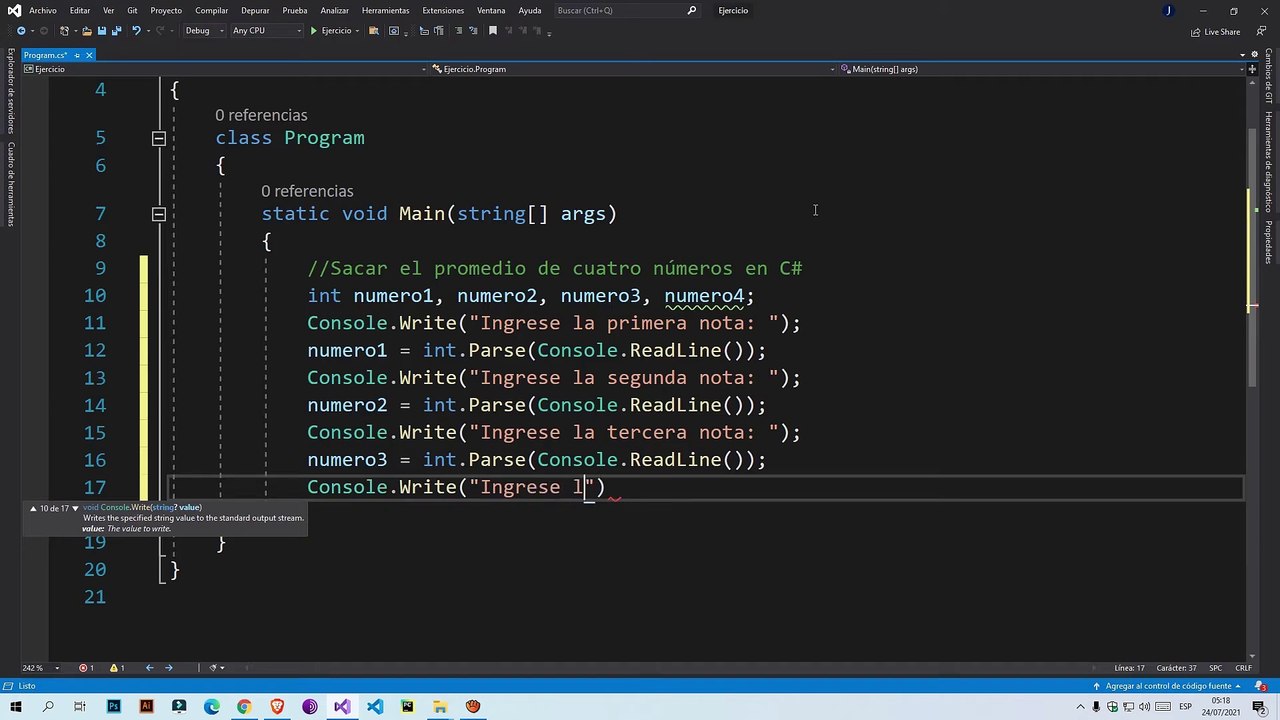Open the Git menu
The width and height of the screenshot is (1280, 720).
(132, 10)
